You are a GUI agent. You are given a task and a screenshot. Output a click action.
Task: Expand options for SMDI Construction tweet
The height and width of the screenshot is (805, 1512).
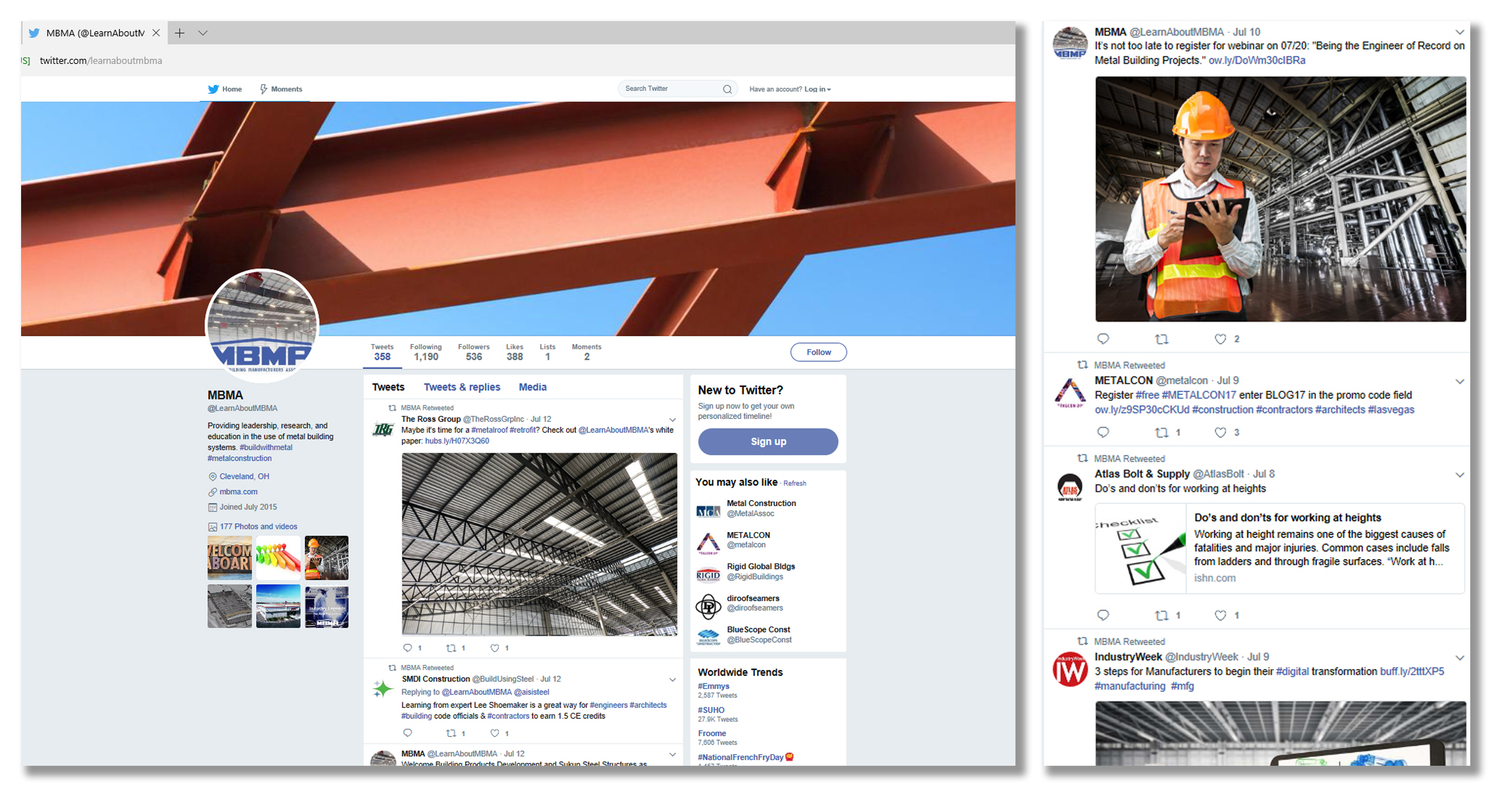tap(672, 680)
